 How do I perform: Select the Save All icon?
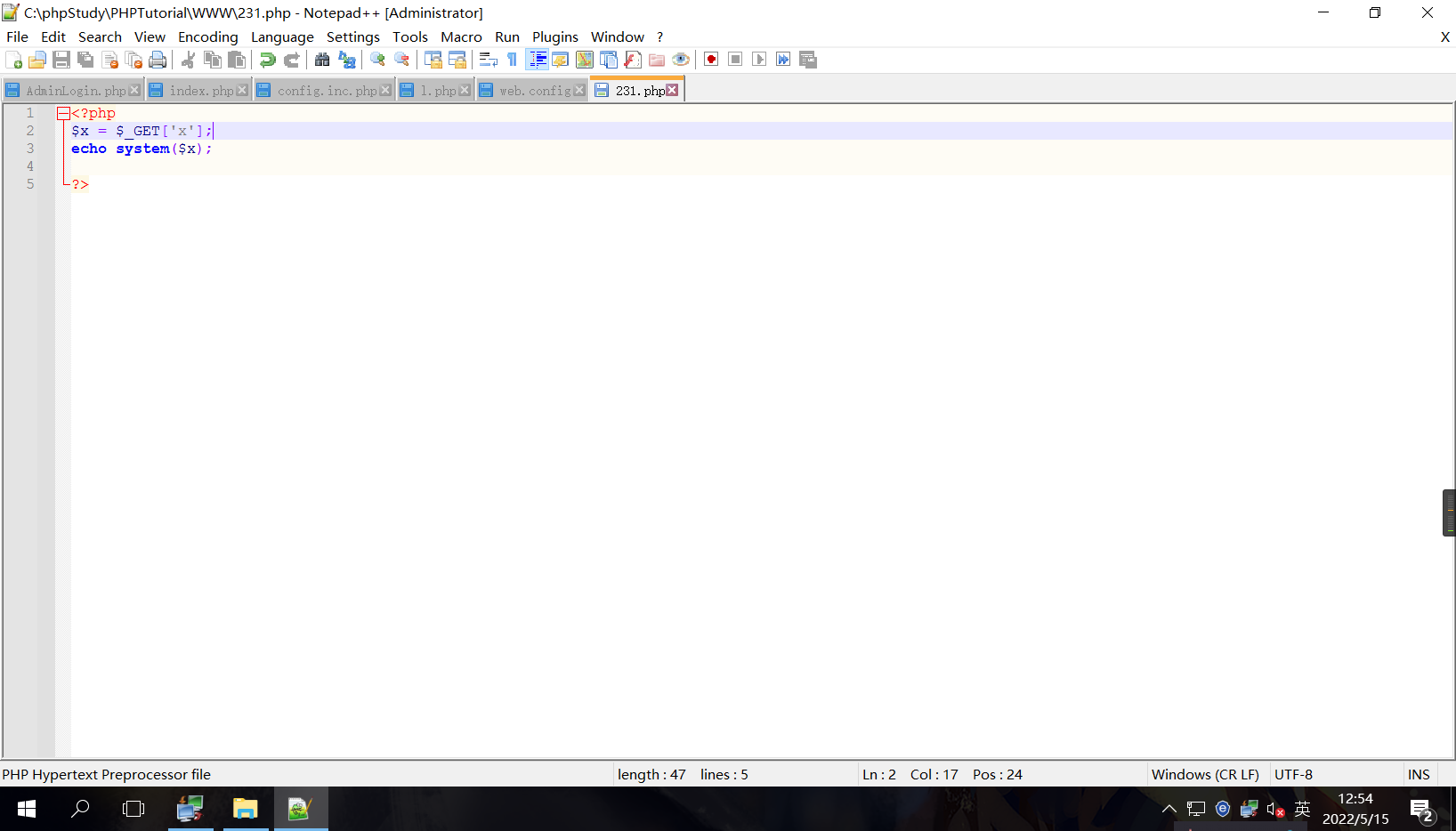tap(85, 60)
